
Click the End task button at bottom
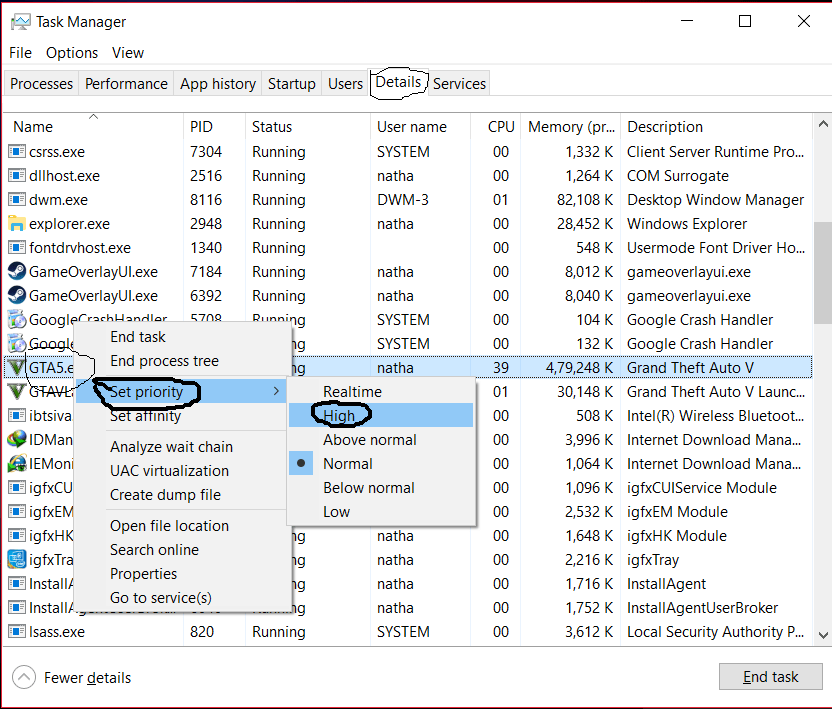[770, 677]
